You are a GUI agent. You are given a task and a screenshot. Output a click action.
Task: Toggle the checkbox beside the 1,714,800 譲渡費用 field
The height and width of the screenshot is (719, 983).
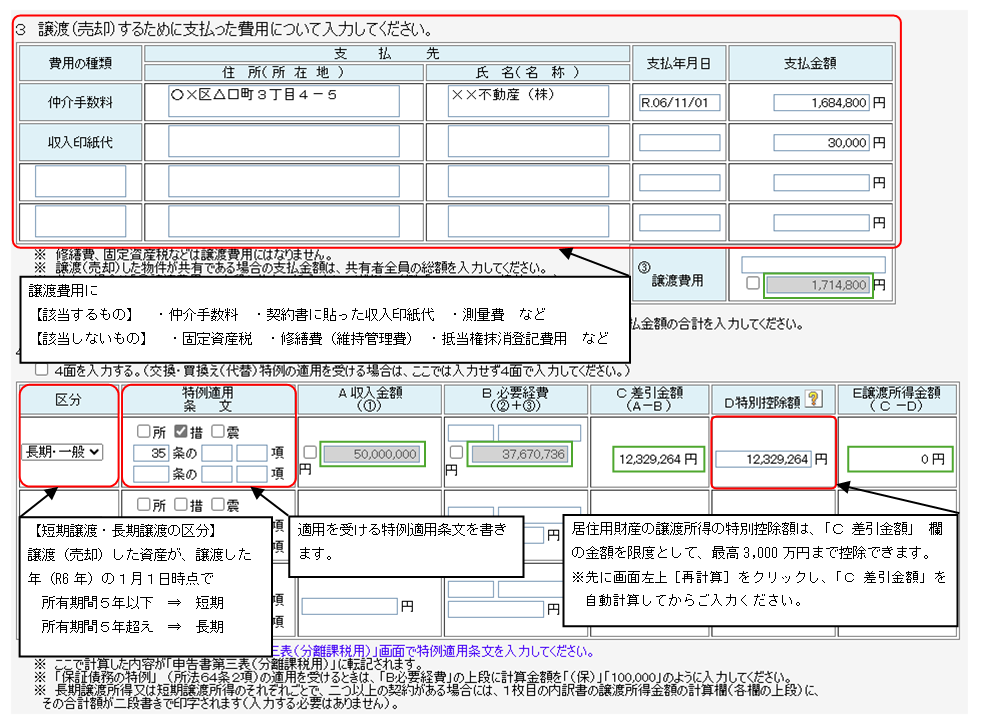(x=752, y=283)
